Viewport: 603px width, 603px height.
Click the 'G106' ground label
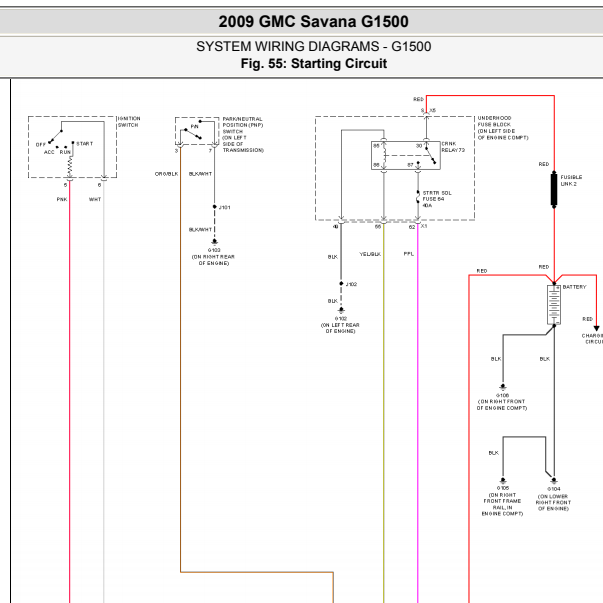click(x=503, y=395)
